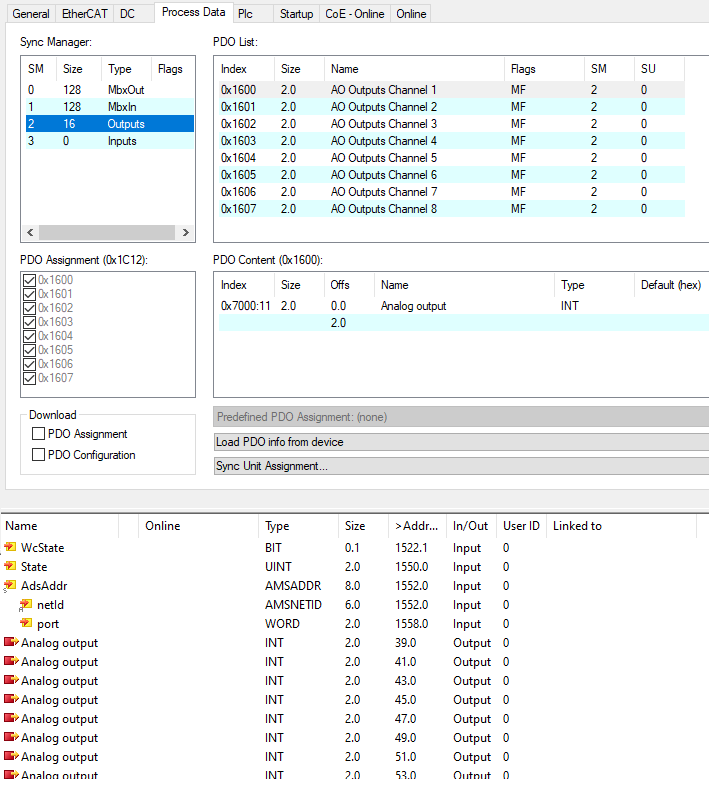Screen dimensions: 709x787
Task: Click the WcState variable icon
Action: 10,547
